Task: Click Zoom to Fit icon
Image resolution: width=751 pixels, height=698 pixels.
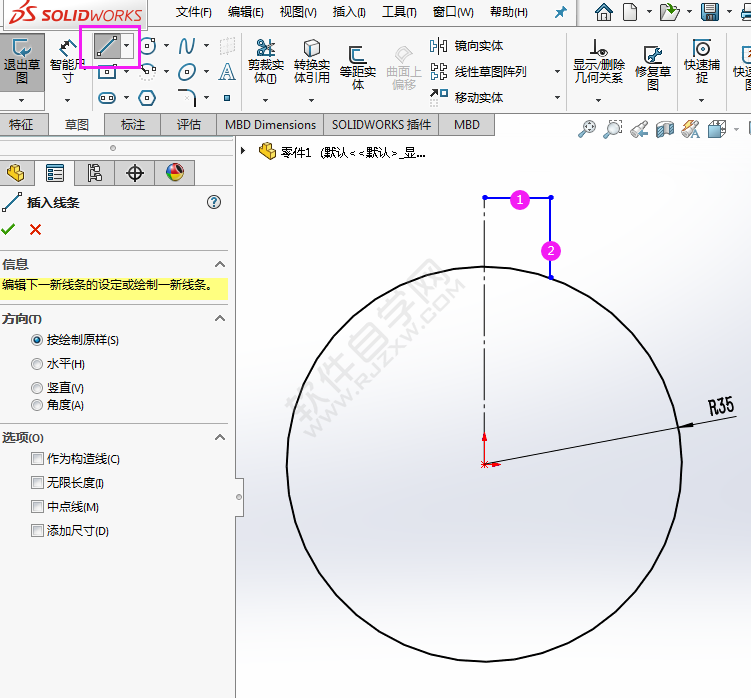Action: coord(587,129)
